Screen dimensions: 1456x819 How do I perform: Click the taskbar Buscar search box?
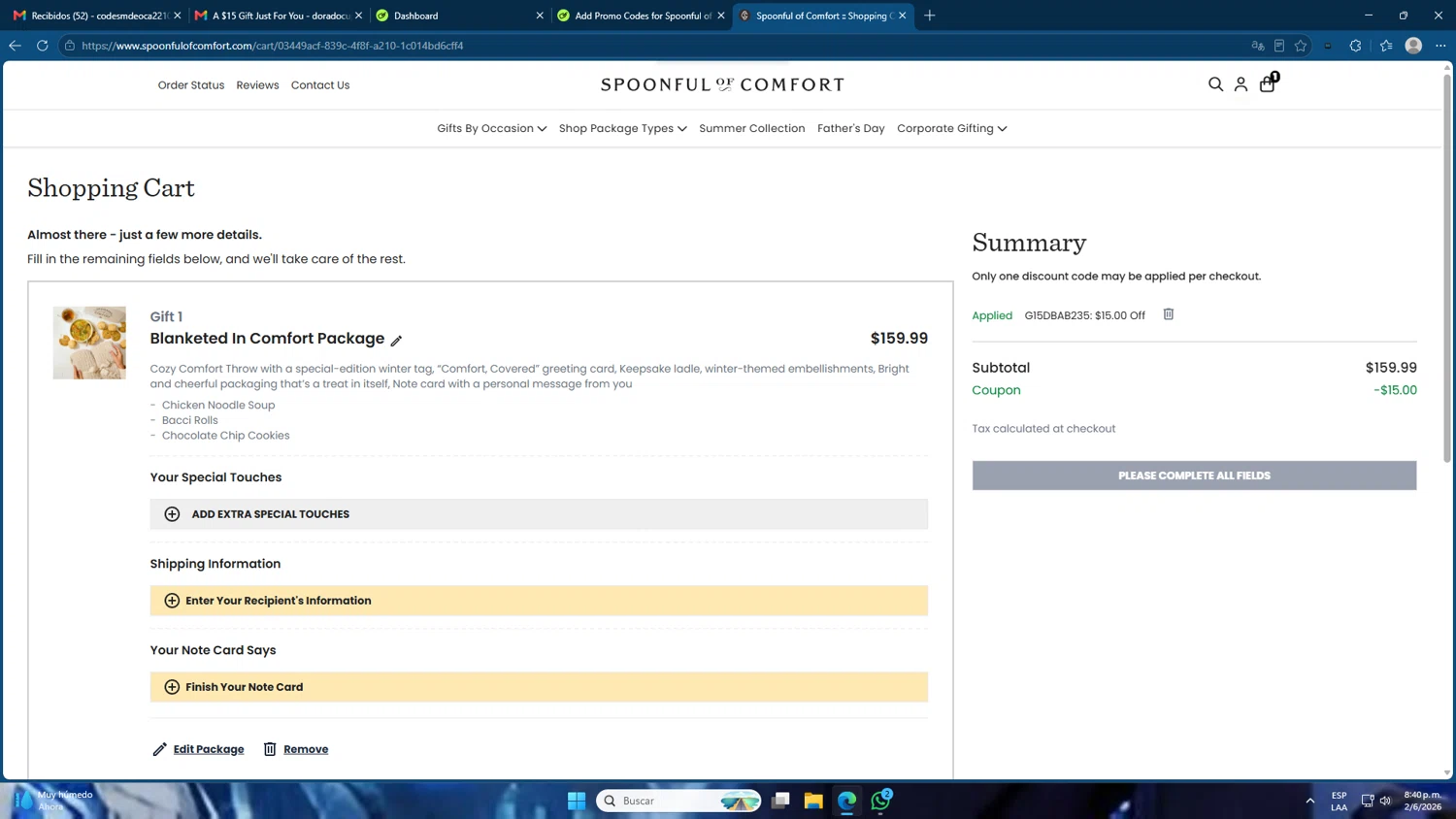click(x=678, y=801)
